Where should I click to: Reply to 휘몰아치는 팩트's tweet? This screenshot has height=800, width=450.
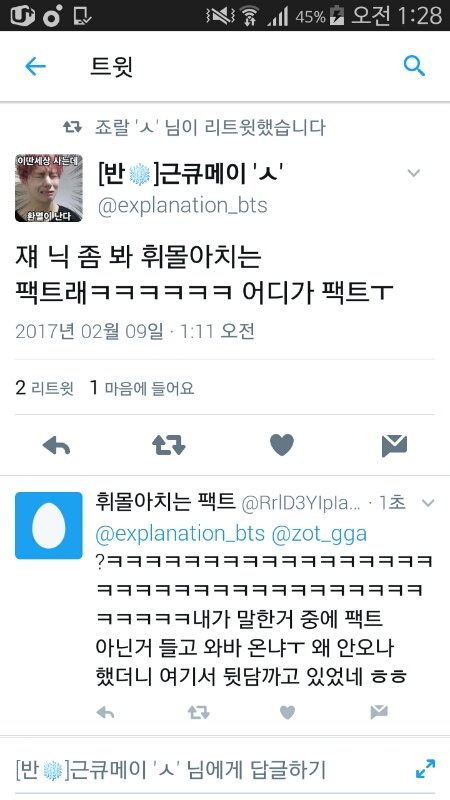pyautogui.click(x=106, y=712)
